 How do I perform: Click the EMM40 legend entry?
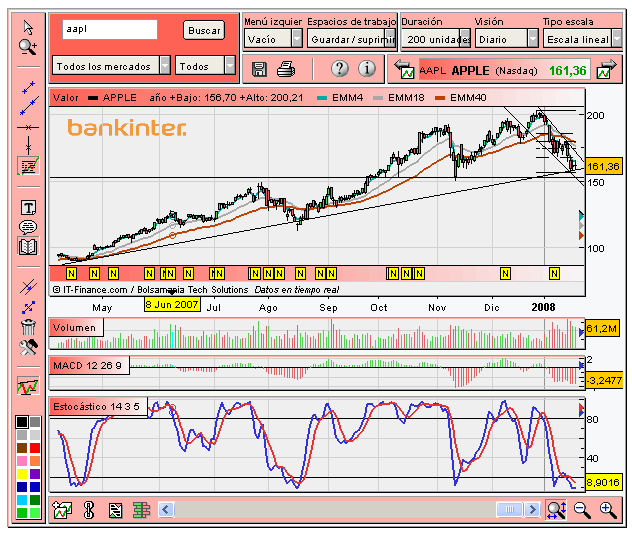point(461,98)
